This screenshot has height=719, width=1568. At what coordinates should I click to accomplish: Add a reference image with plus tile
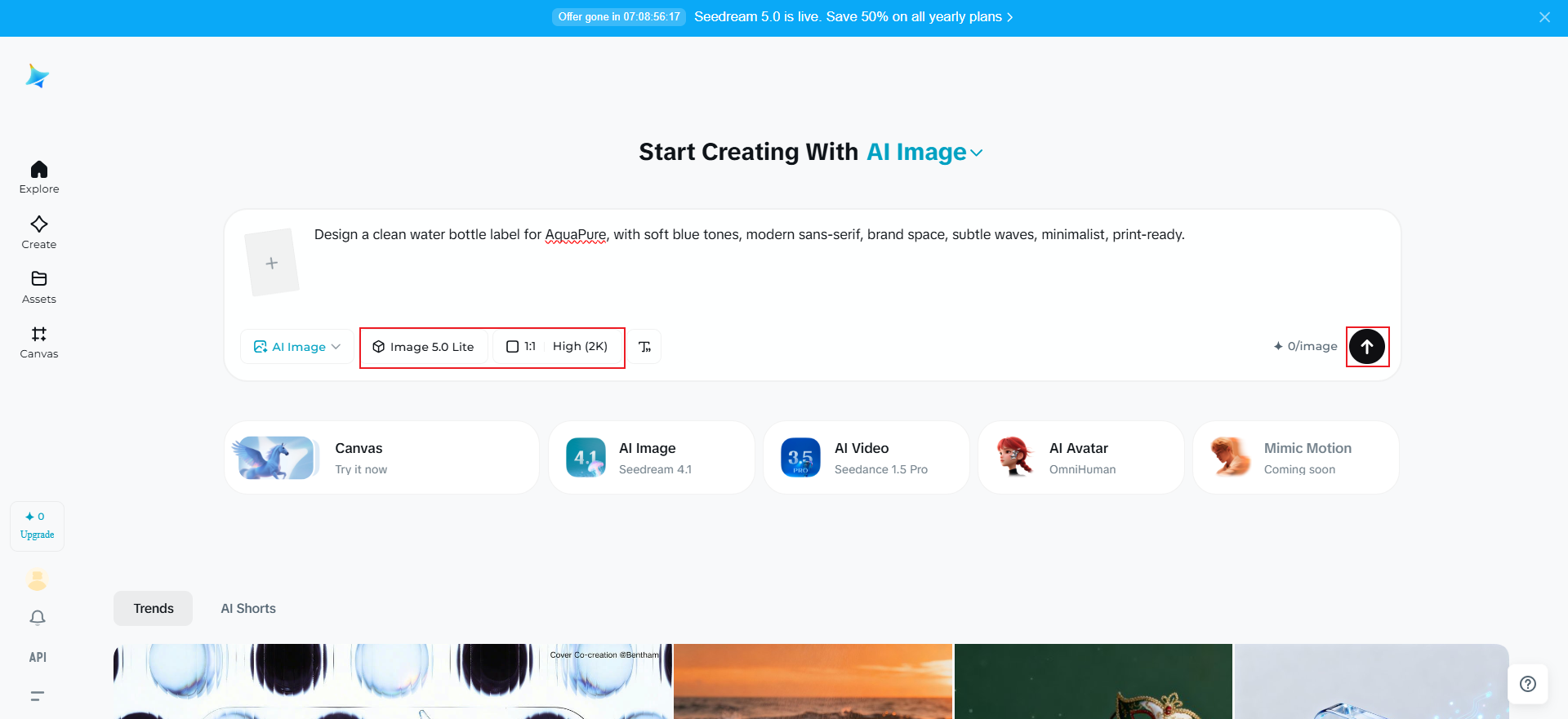pyautogui.click(x=272, y=263)
